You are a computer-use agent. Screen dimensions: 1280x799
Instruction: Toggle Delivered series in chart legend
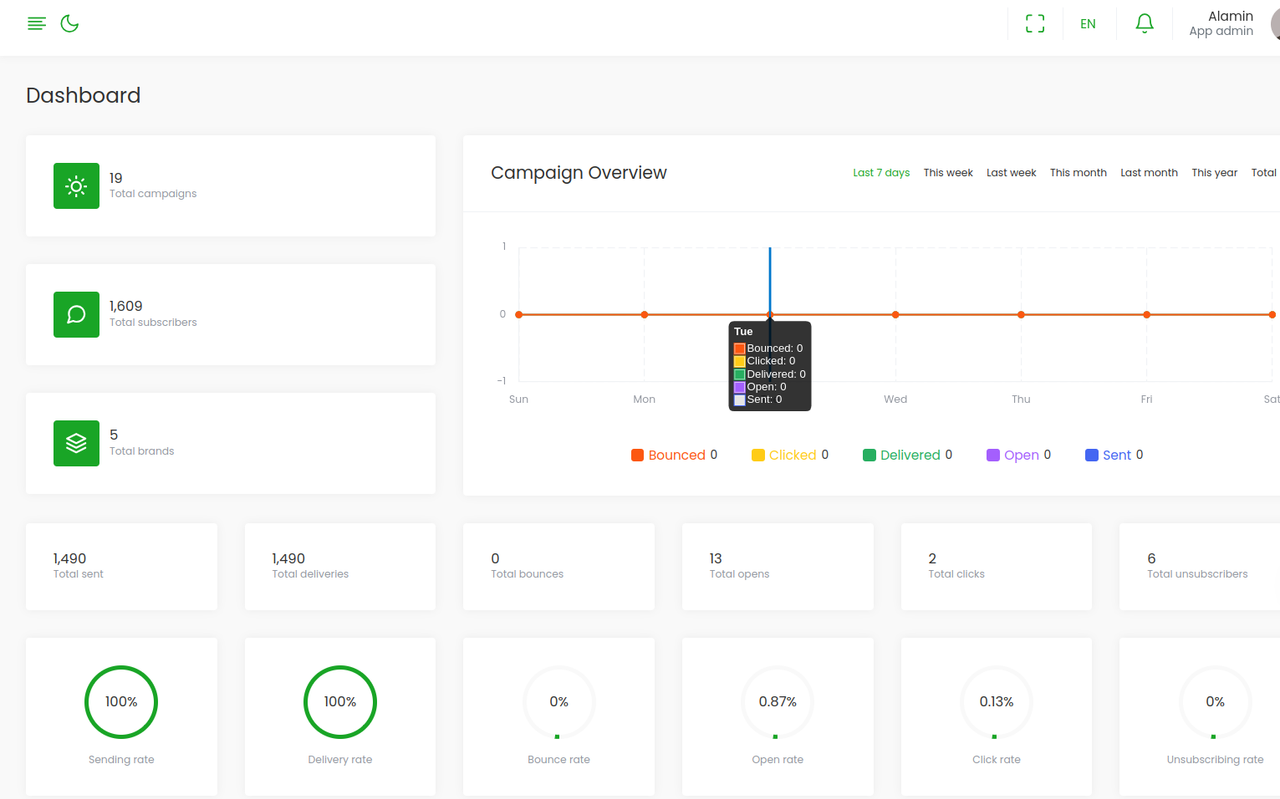pos(907,455)
